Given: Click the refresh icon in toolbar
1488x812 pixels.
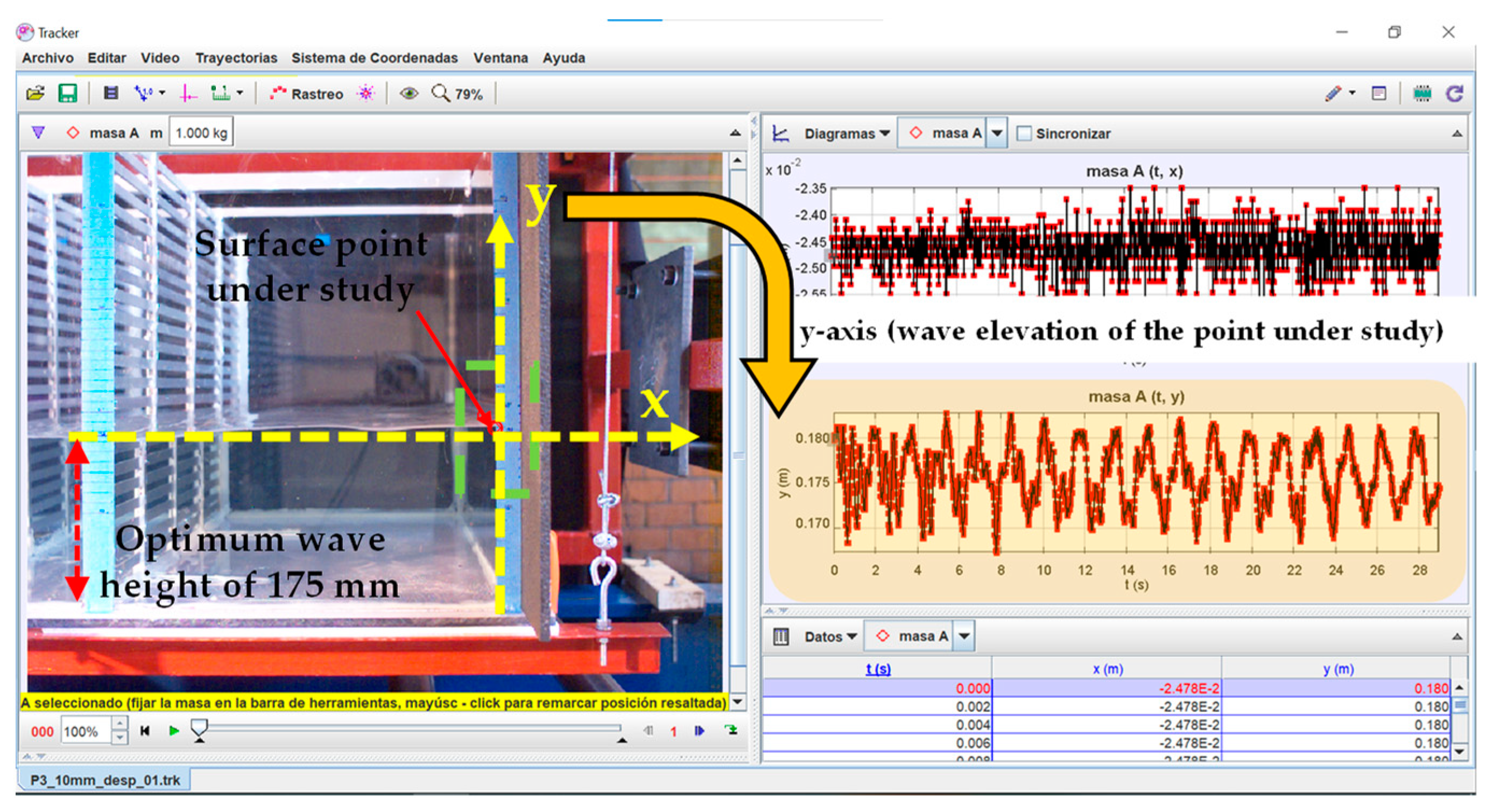Looking at the screenshot, I should click(x=1454, y=93).
